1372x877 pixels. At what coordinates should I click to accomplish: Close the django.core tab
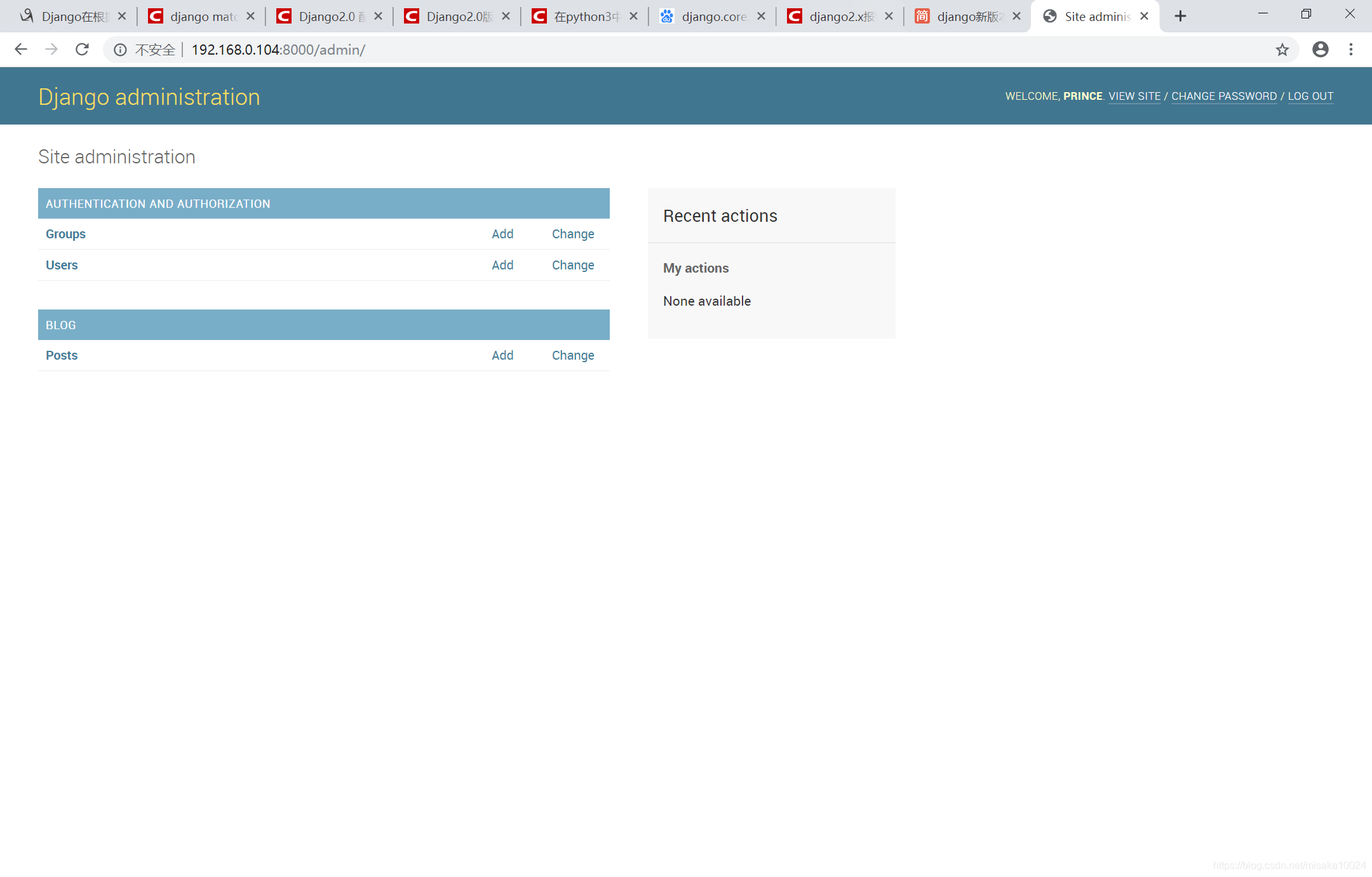761,17
